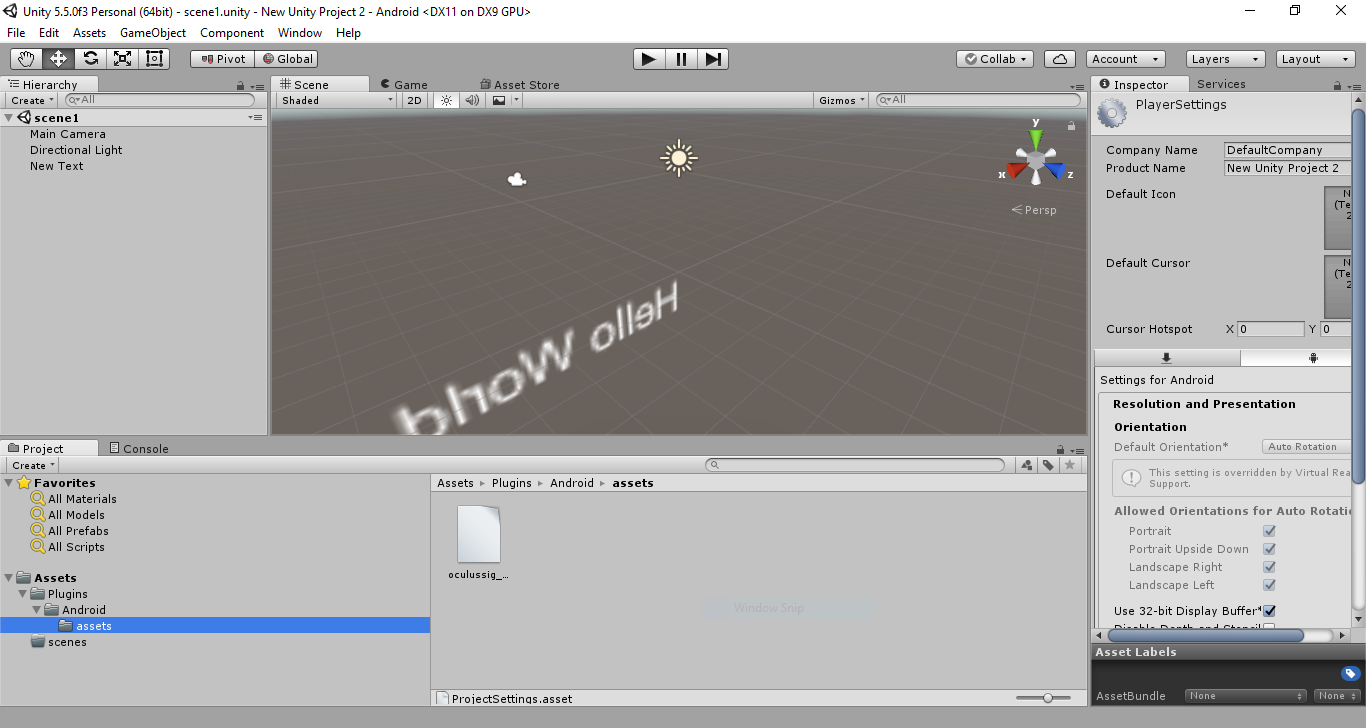Open the cloud services icon
The image size is (1366, 728).
click(x=1059, y=59)
